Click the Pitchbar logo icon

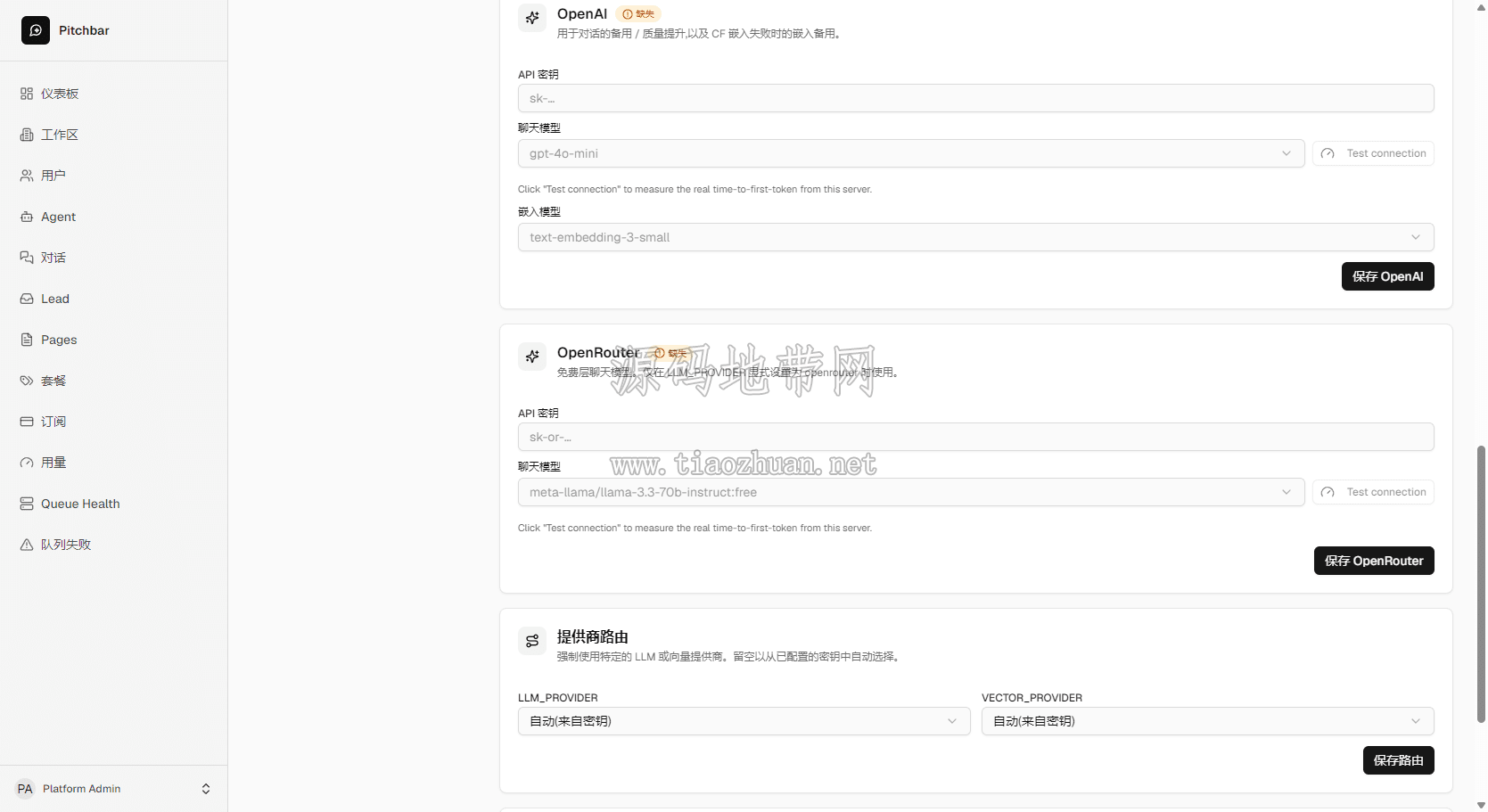tap(36, 30)
